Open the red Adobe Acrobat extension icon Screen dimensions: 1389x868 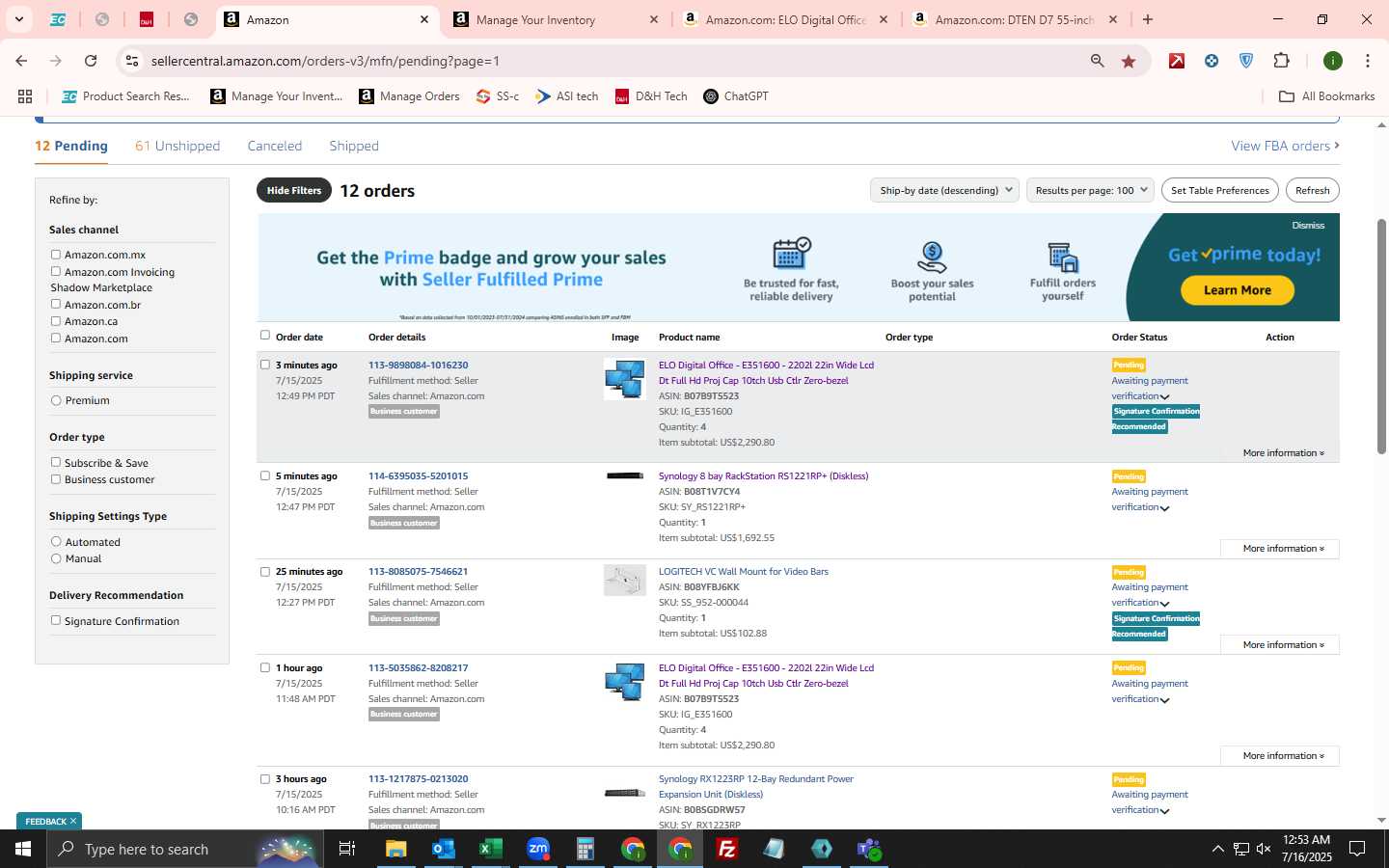1177,61
